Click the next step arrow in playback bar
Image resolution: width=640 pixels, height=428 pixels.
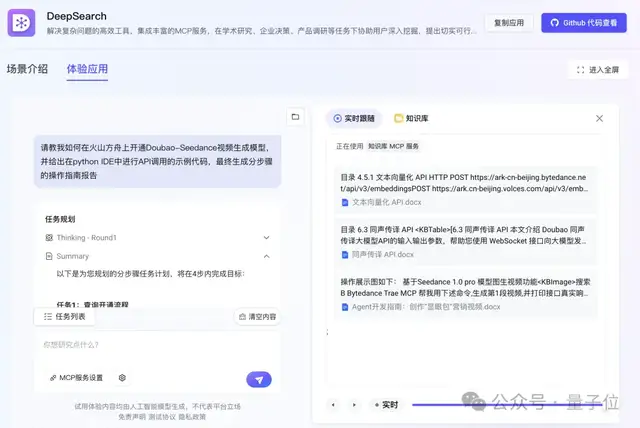pyautogui.click(x=354, y=405)
